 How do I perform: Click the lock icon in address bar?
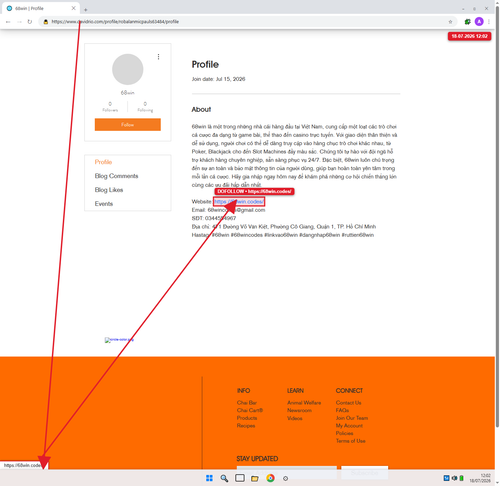46,22
